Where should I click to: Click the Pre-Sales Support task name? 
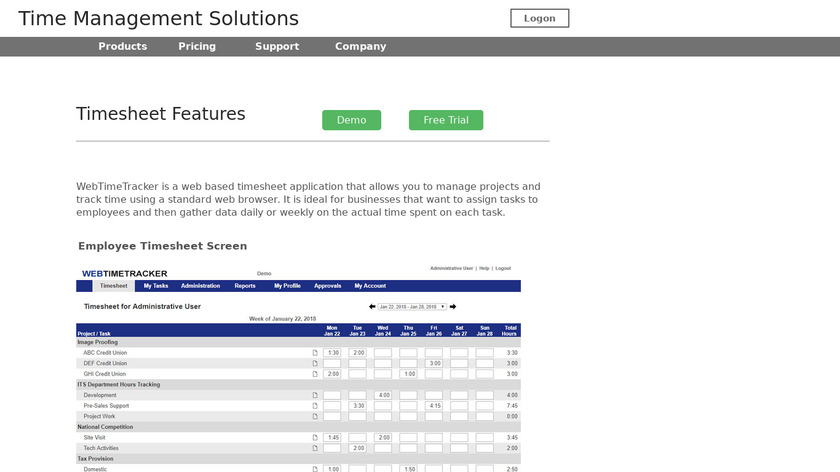tap(106, 406)
